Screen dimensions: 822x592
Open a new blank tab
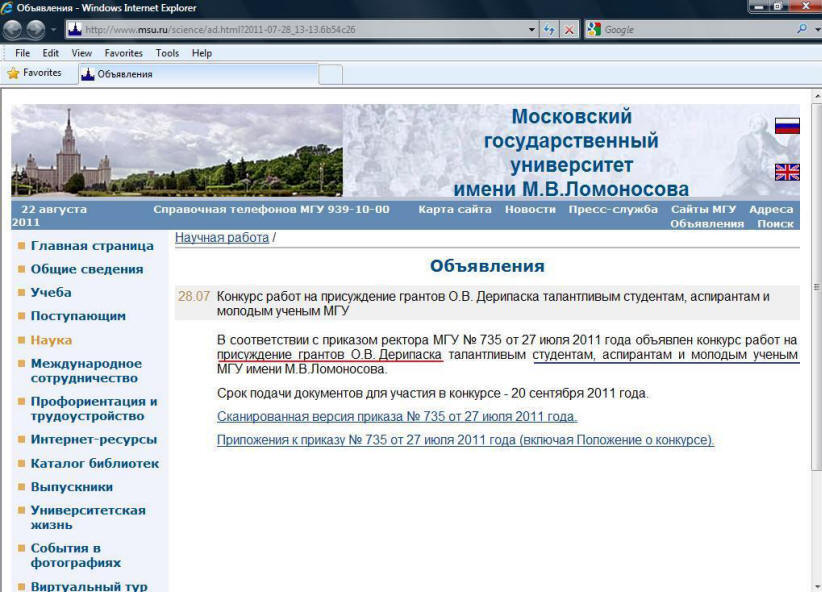click(330, 74)
